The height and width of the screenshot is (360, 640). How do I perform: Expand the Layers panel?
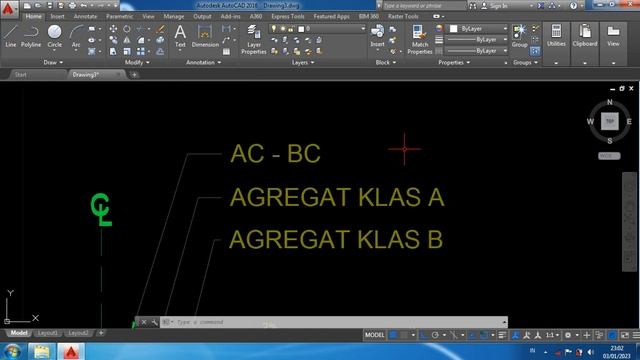pos(303,62)
